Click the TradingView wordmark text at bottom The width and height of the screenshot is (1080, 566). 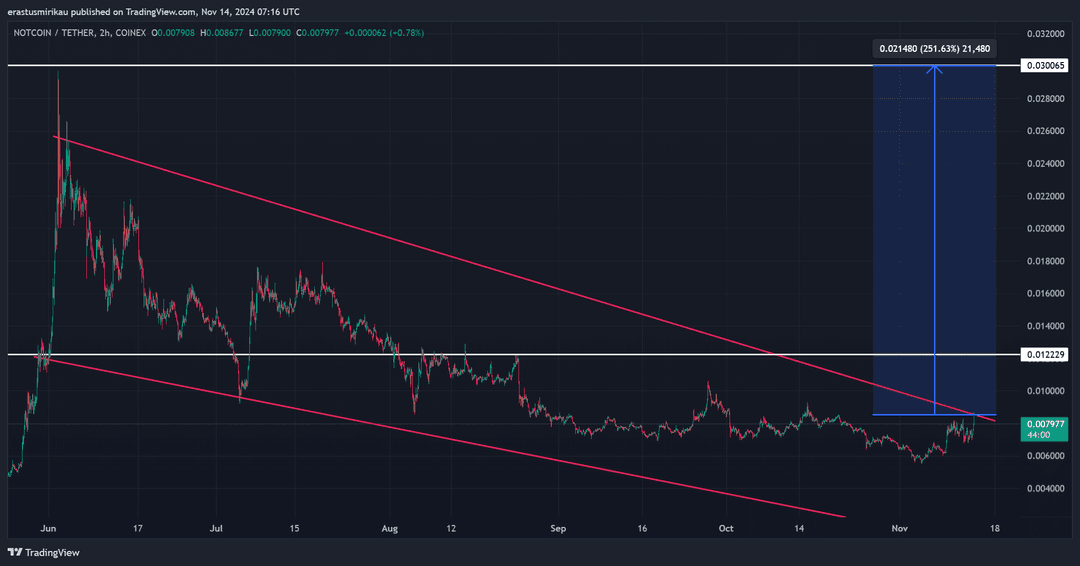(x=52, y=552)
